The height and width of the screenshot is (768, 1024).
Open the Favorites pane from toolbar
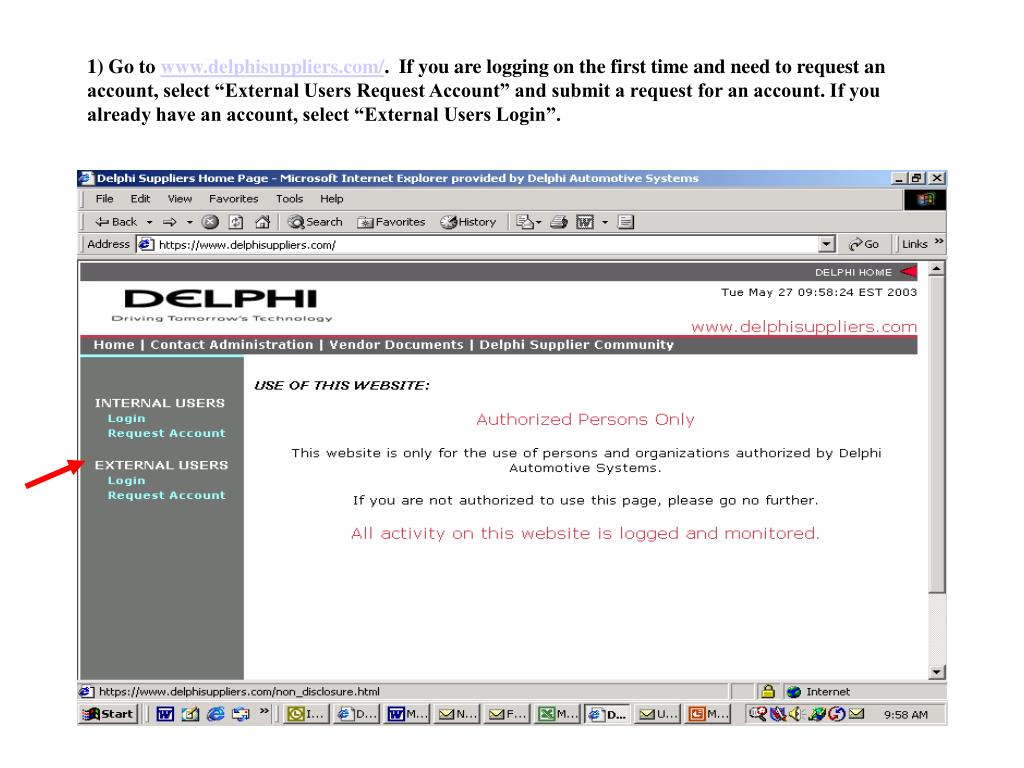391,222
